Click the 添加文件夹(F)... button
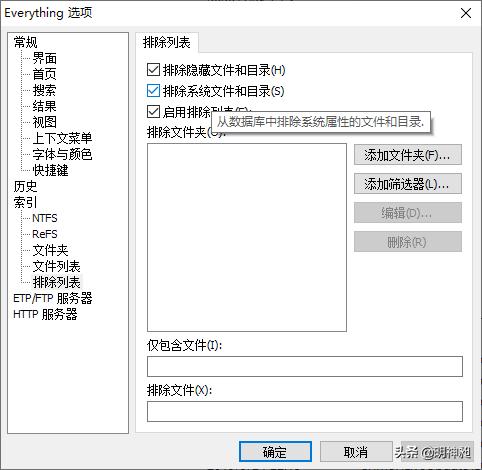The image size is (482, 470). pos(408,155)
